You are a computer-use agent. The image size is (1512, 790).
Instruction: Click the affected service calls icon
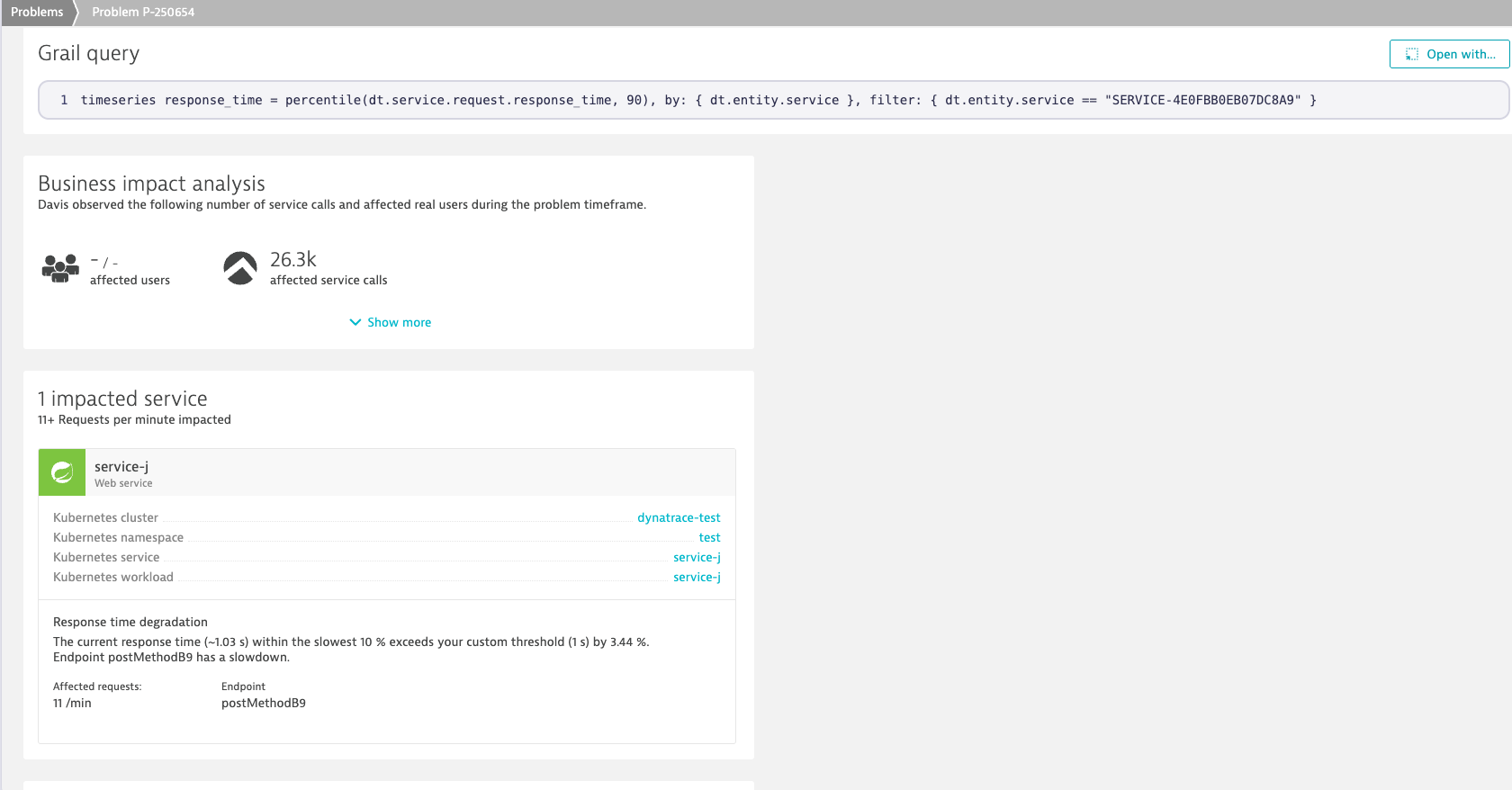[x=240, y=268]
